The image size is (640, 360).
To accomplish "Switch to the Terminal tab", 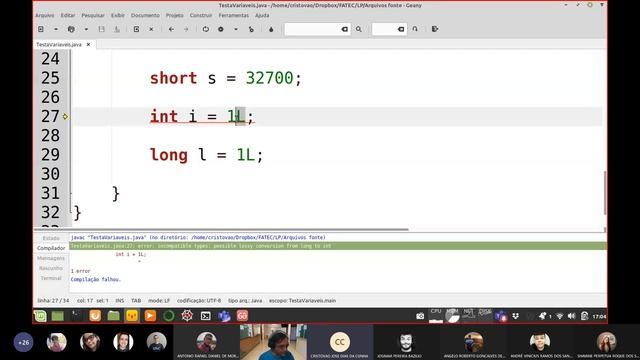I will pyautogui.click(x=51, y=278).
